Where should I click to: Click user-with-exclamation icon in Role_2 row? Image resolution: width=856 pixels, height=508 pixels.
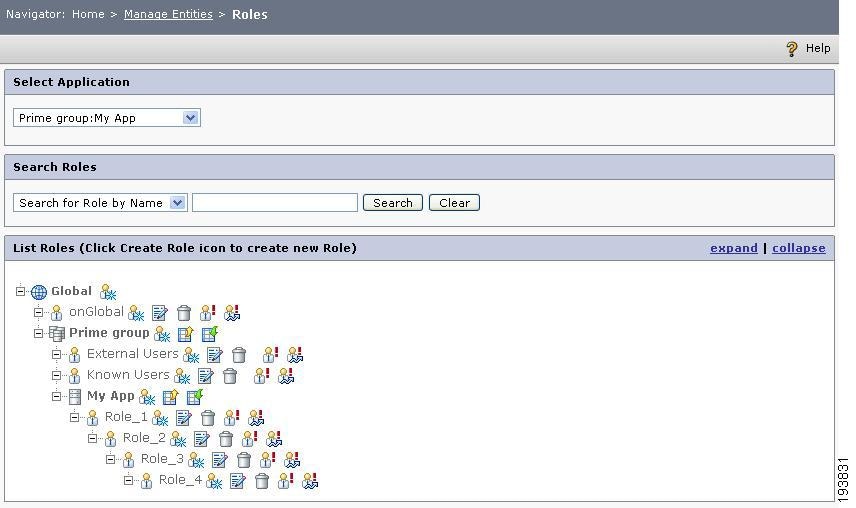pyautogui.click(x=249, y=439)
